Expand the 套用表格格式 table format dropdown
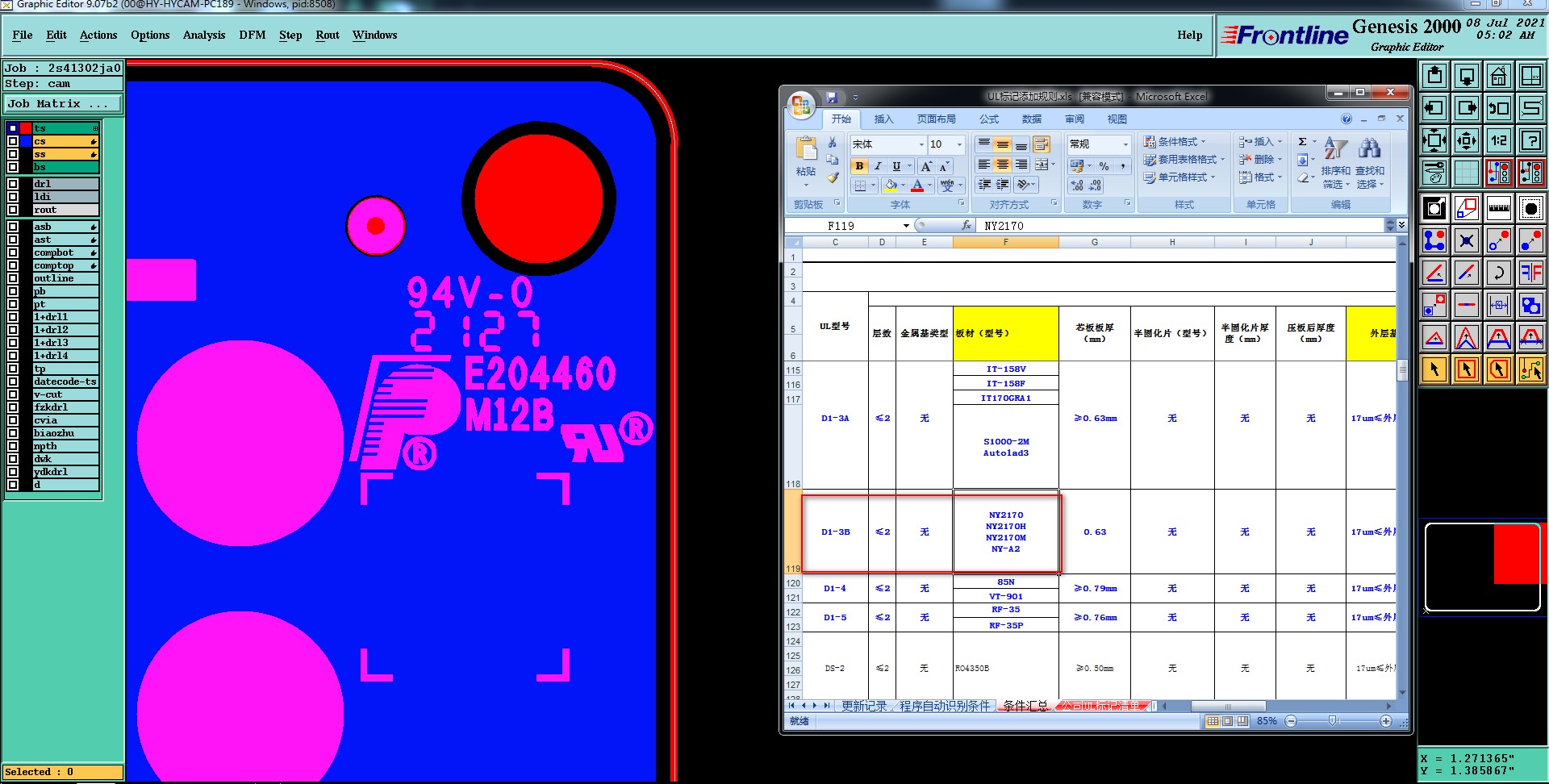This screenshot has height=784, width=1549. tap(1184, 160)
